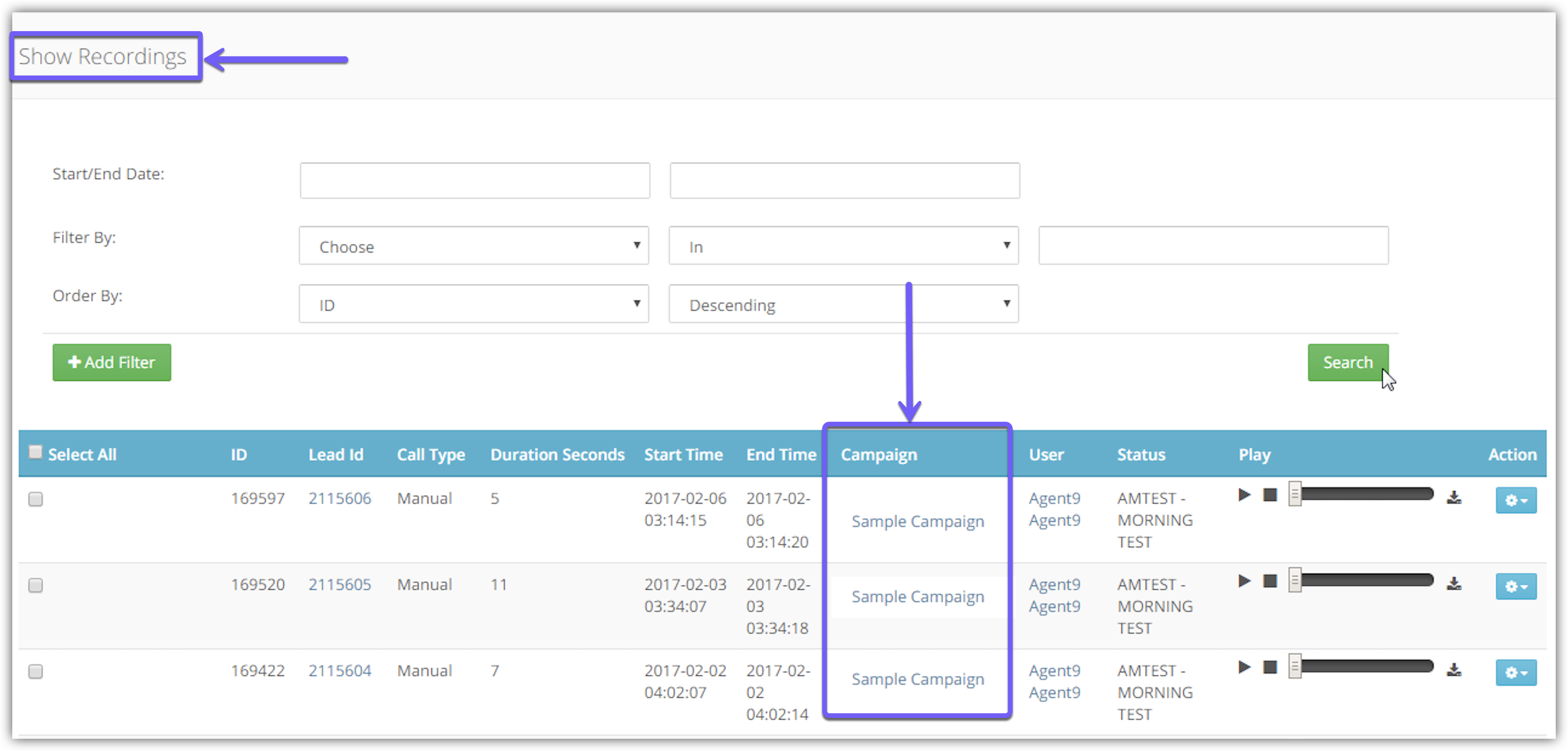
Task: Stop playback of recording 169597
Action: [1270, 494]
